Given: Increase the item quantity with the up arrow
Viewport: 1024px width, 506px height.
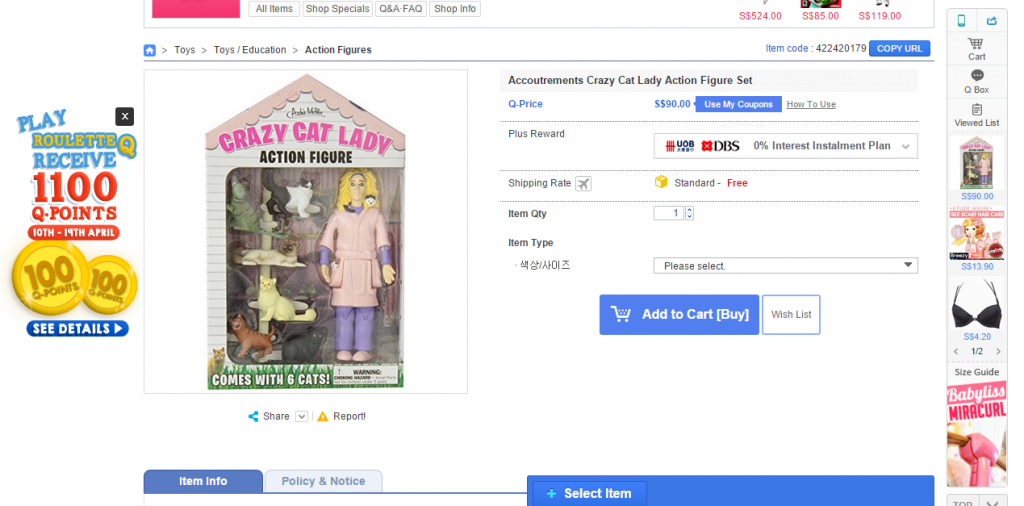Looking at the screenshot, I should [x=689, y=209].
